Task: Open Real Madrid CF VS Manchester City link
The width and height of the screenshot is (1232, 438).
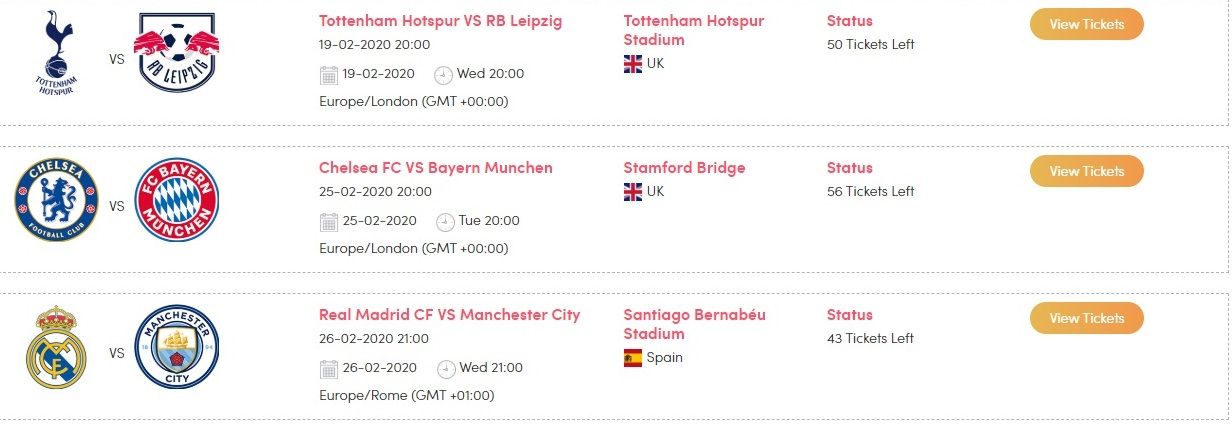Action: point(449,315)
